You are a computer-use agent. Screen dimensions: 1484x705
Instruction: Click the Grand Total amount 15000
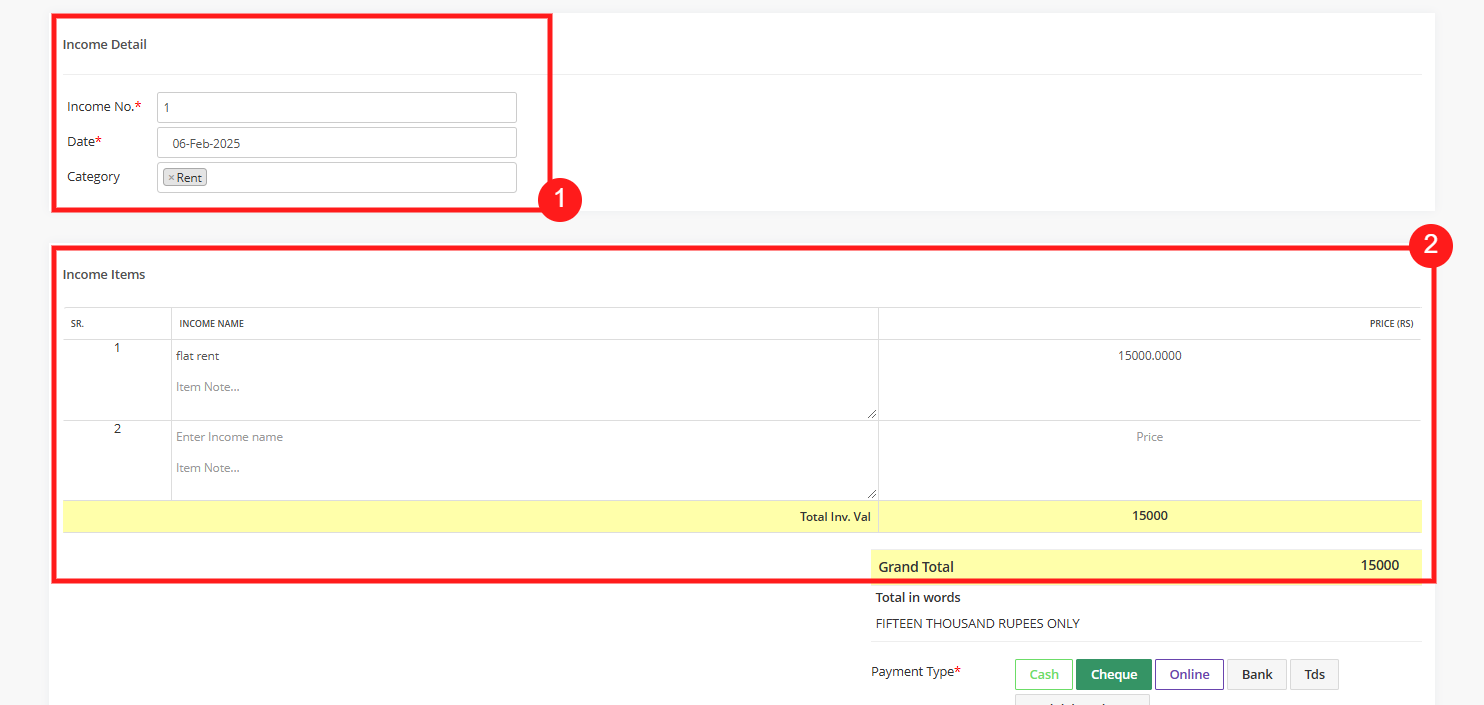1379,566
